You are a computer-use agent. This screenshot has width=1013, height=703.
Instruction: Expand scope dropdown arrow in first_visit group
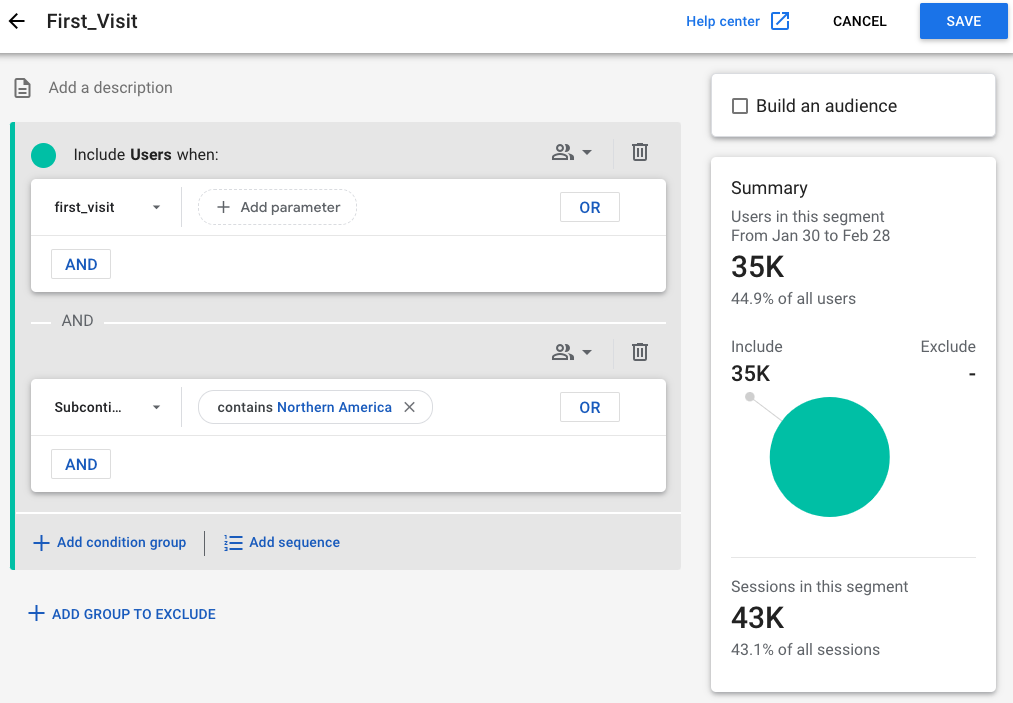[587, 152]
